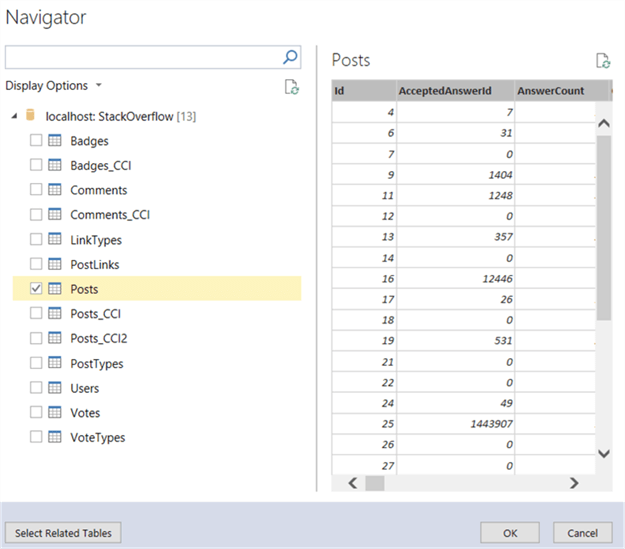This screenshot has width=625, height=549.
Task: Check the Users checkbox
Action: (36, 388)
